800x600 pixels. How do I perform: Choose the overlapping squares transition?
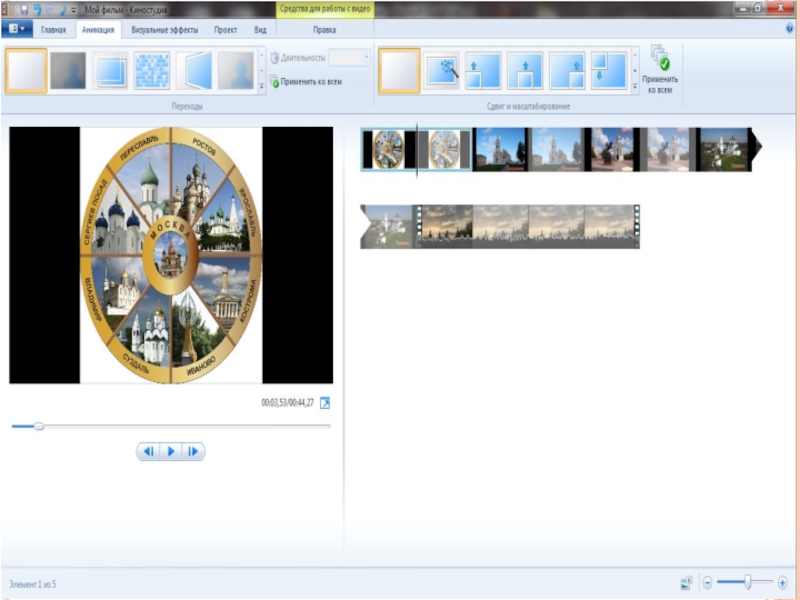tap(110, 70)
